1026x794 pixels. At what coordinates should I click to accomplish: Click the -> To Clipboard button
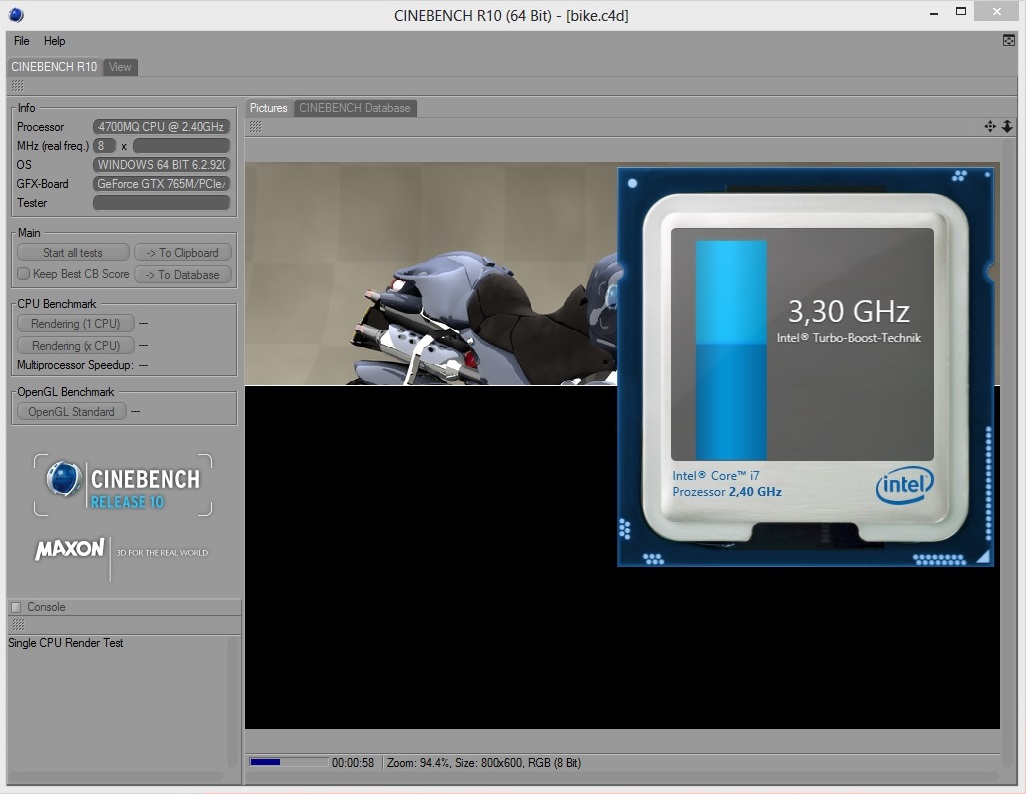pyautogui.click(x=183, y=253)
